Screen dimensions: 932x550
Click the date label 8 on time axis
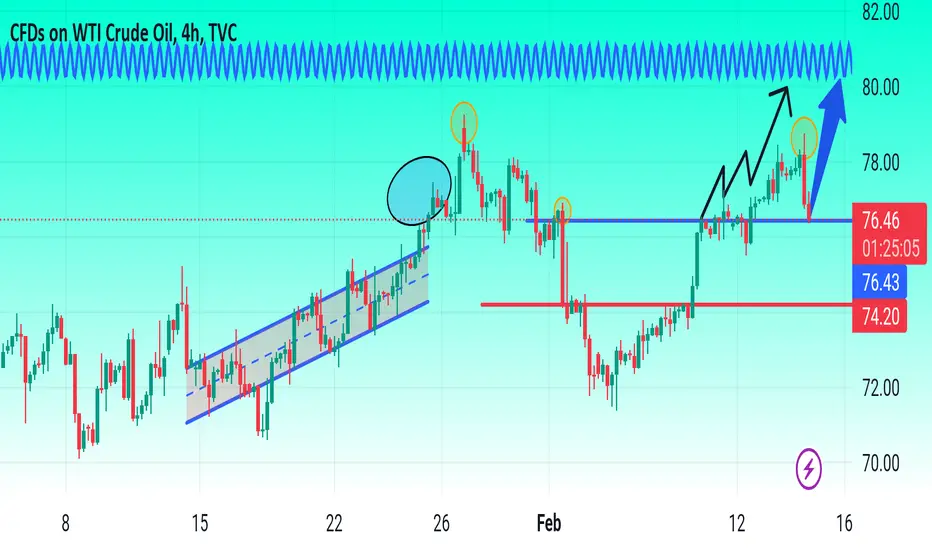point(65,523)
